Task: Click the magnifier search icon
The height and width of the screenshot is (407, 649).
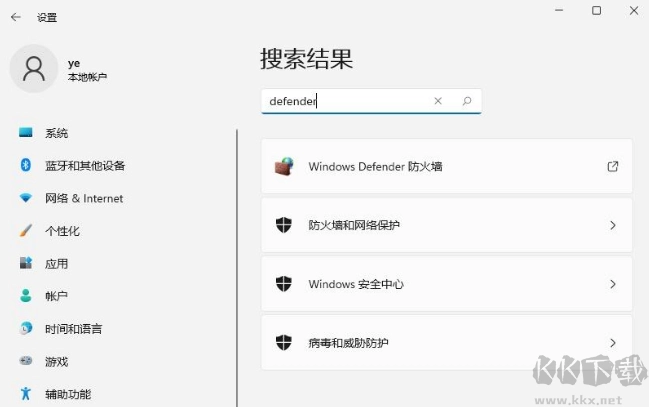Action: coord(466,101)
